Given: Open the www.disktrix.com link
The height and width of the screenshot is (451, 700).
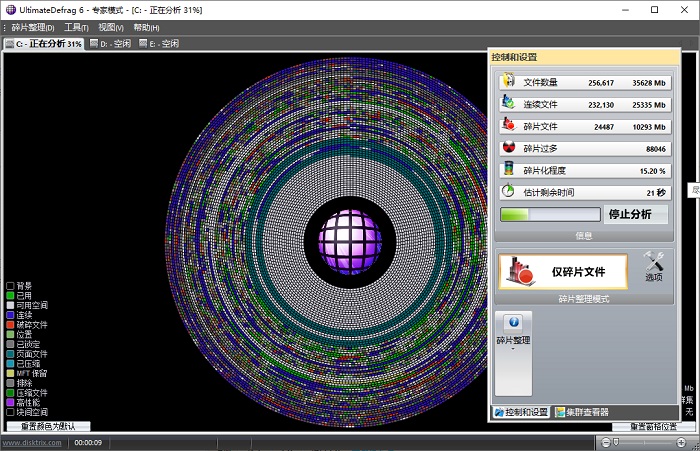Looking at the screenshot, I should tap(32, 443).
